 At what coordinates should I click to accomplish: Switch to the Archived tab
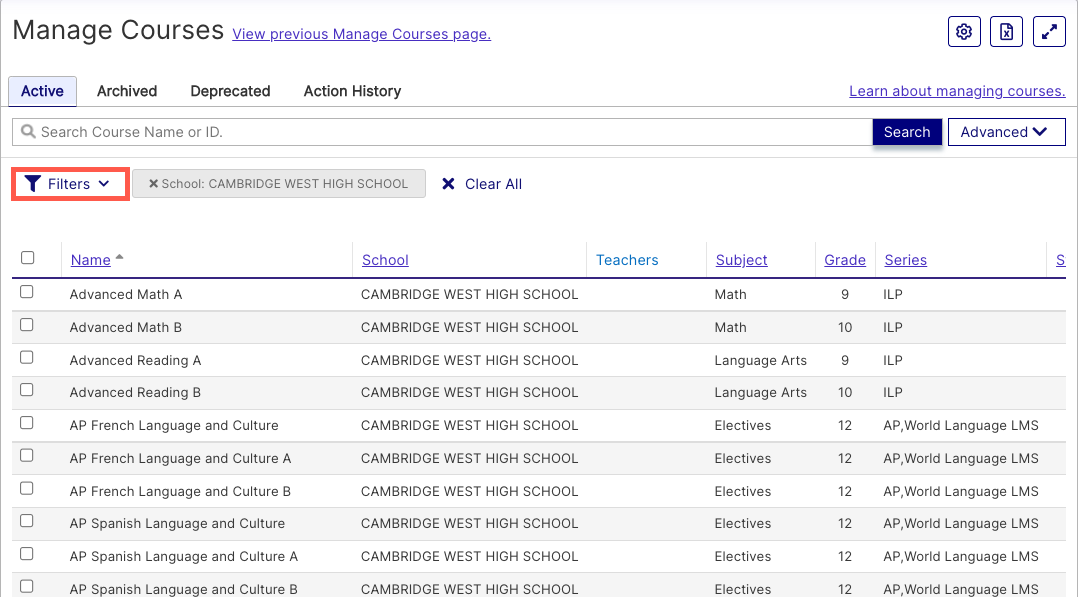tap(127, 91)
